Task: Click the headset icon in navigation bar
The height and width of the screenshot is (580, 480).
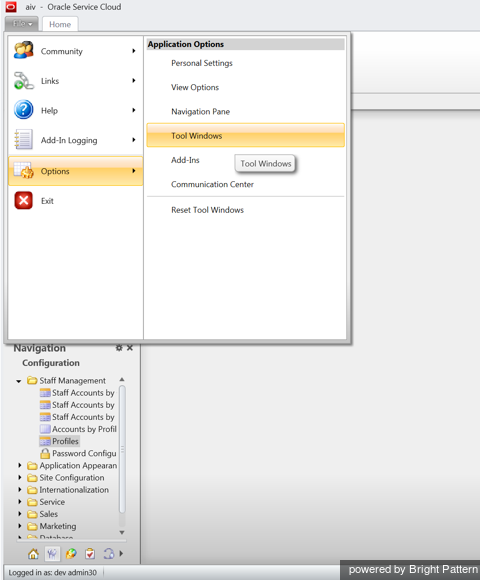Action: (x=109, y=554)
